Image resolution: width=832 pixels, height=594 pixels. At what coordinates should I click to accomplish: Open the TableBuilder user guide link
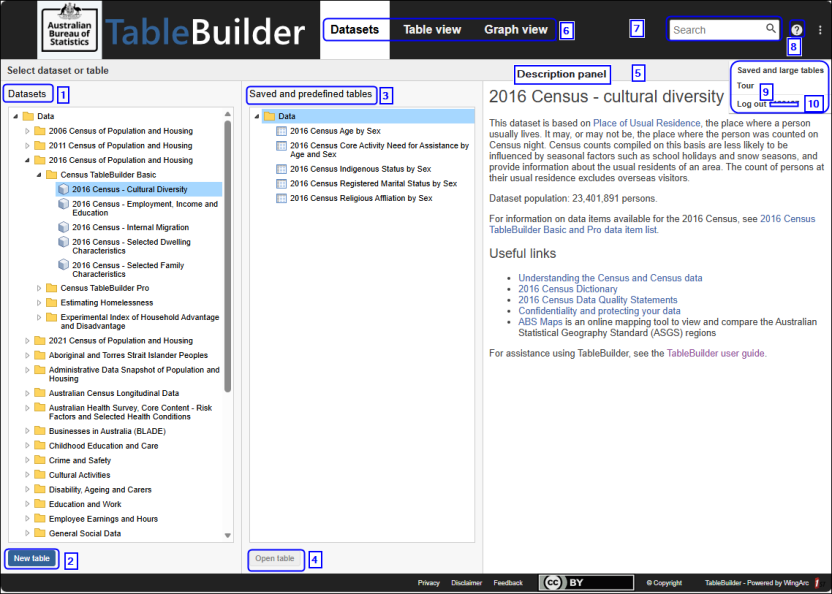tap(715, 353)
